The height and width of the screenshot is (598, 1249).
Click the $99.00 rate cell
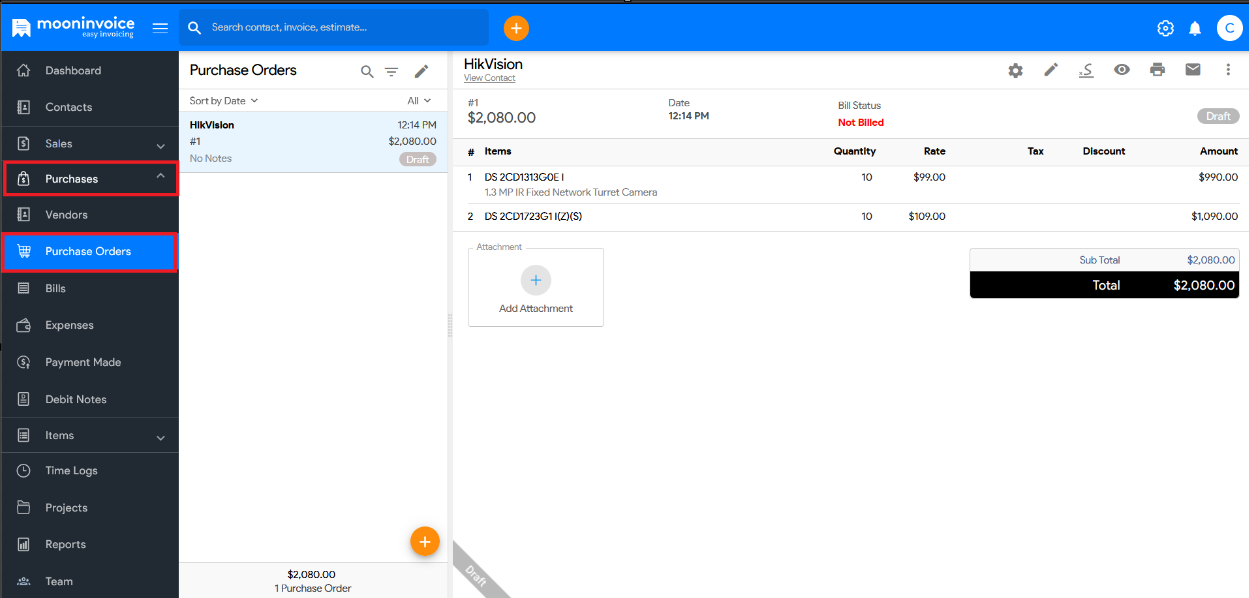coord(929,177)
